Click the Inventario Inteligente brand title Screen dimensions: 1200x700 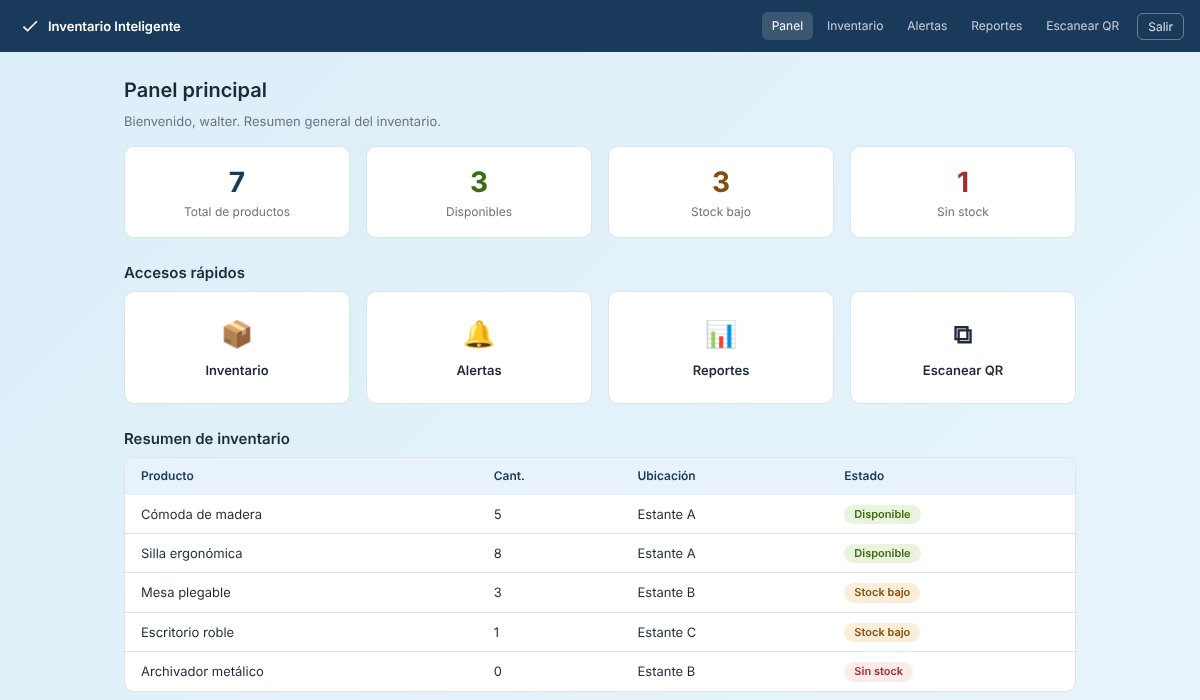pyautogui.click(x=114, y=27)
